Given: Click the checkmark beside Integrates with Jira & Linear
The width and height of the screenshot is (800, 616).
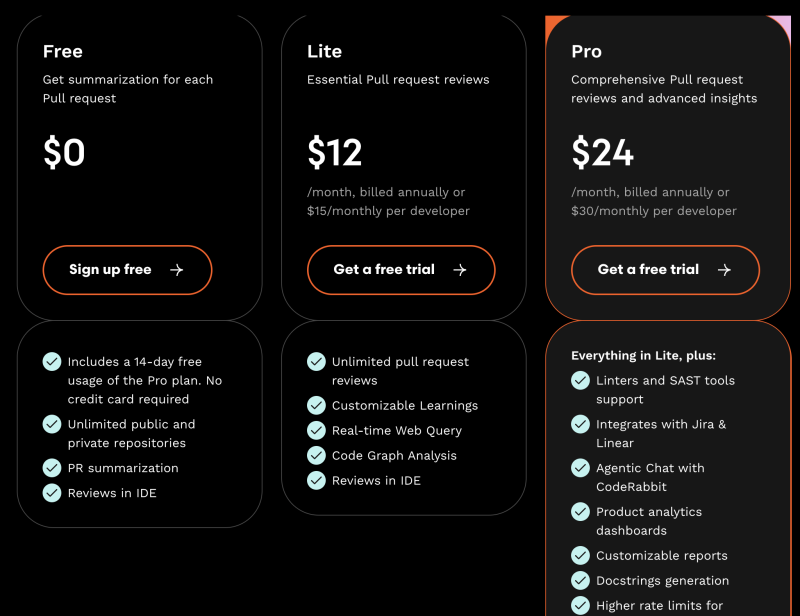Looking at the screenshot, I should pyautogui.click(x=580, y=424).
